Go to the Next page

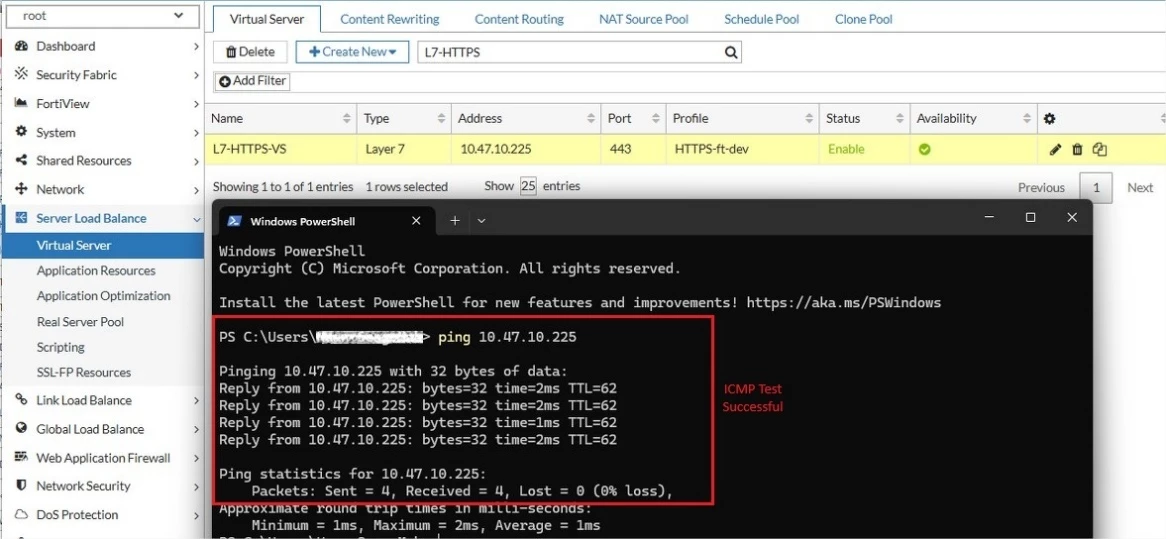(x=1139, y=187)
